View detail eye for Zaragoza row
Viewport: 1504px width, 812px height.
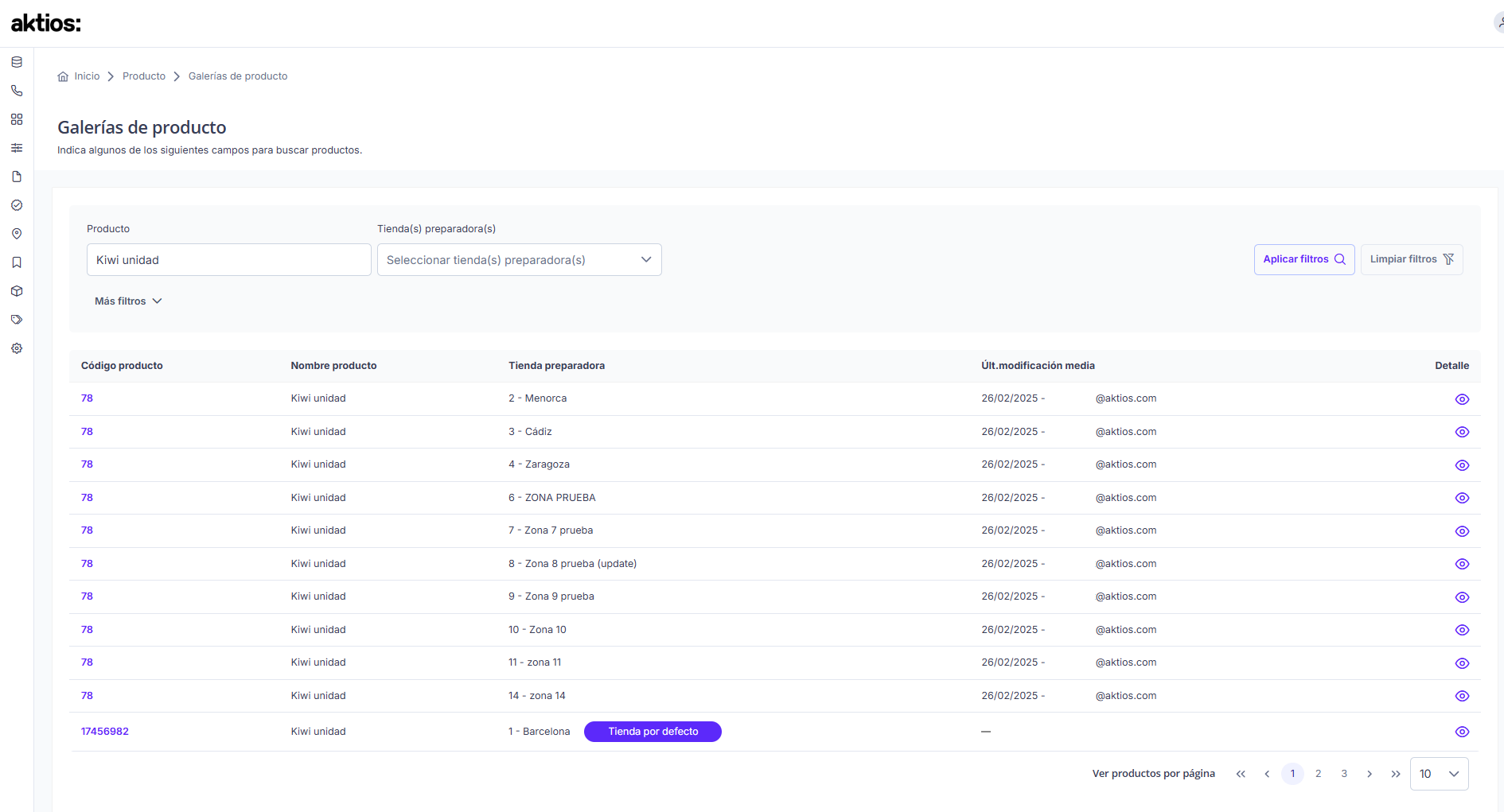pos(1462,465)
